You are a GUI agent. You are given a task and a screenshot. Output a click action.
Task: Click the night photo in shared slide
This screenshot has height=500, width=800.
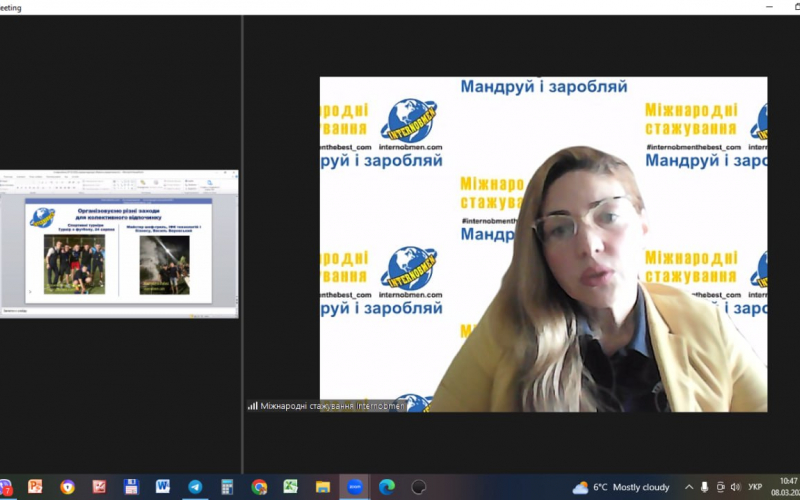coord(164,265)
